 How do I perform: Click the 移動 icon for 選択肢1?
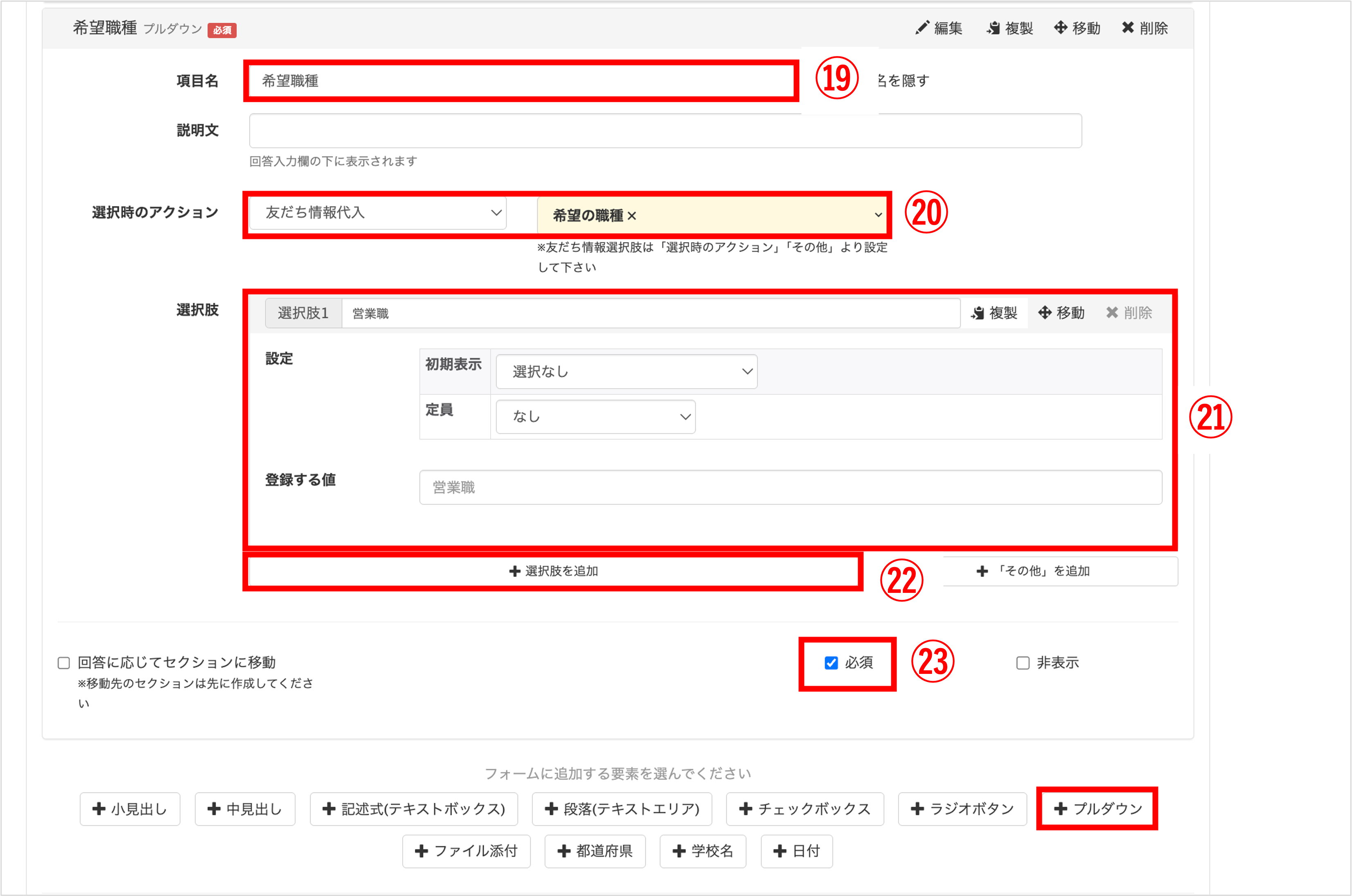[1045, 313]
